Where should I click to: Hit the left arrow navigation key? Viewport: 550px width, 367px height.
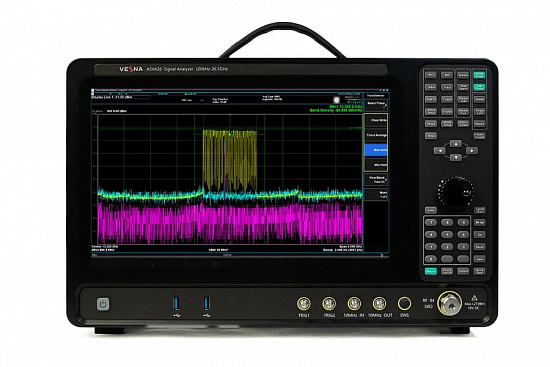coord(440,151)
